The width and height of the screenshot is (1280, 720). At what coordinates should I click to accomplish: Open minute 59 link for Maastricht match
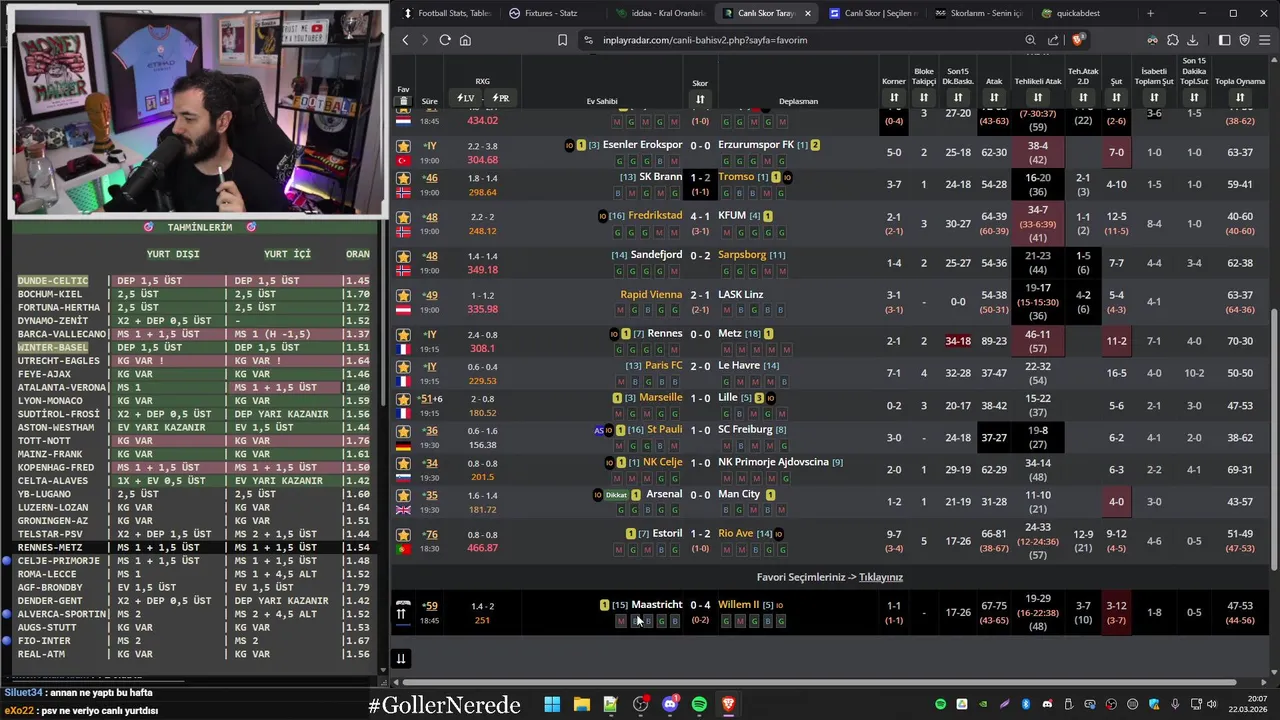pyautogui.click(x=430, y=606)
